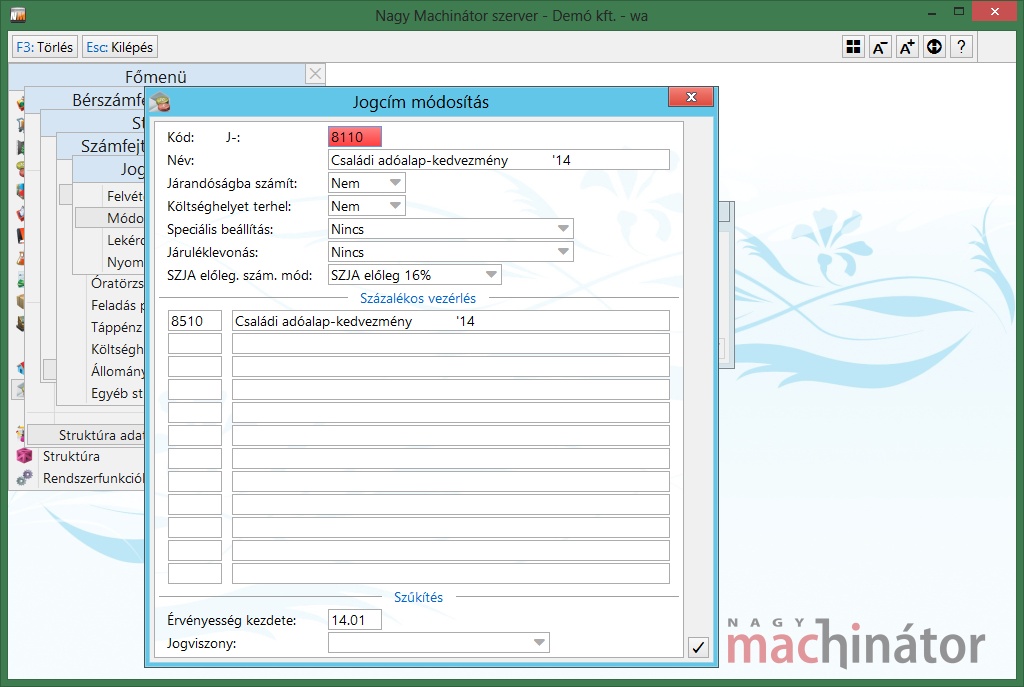Select Módo… menu item
This screenshot has width=1024, height=687.
point(110,217)
